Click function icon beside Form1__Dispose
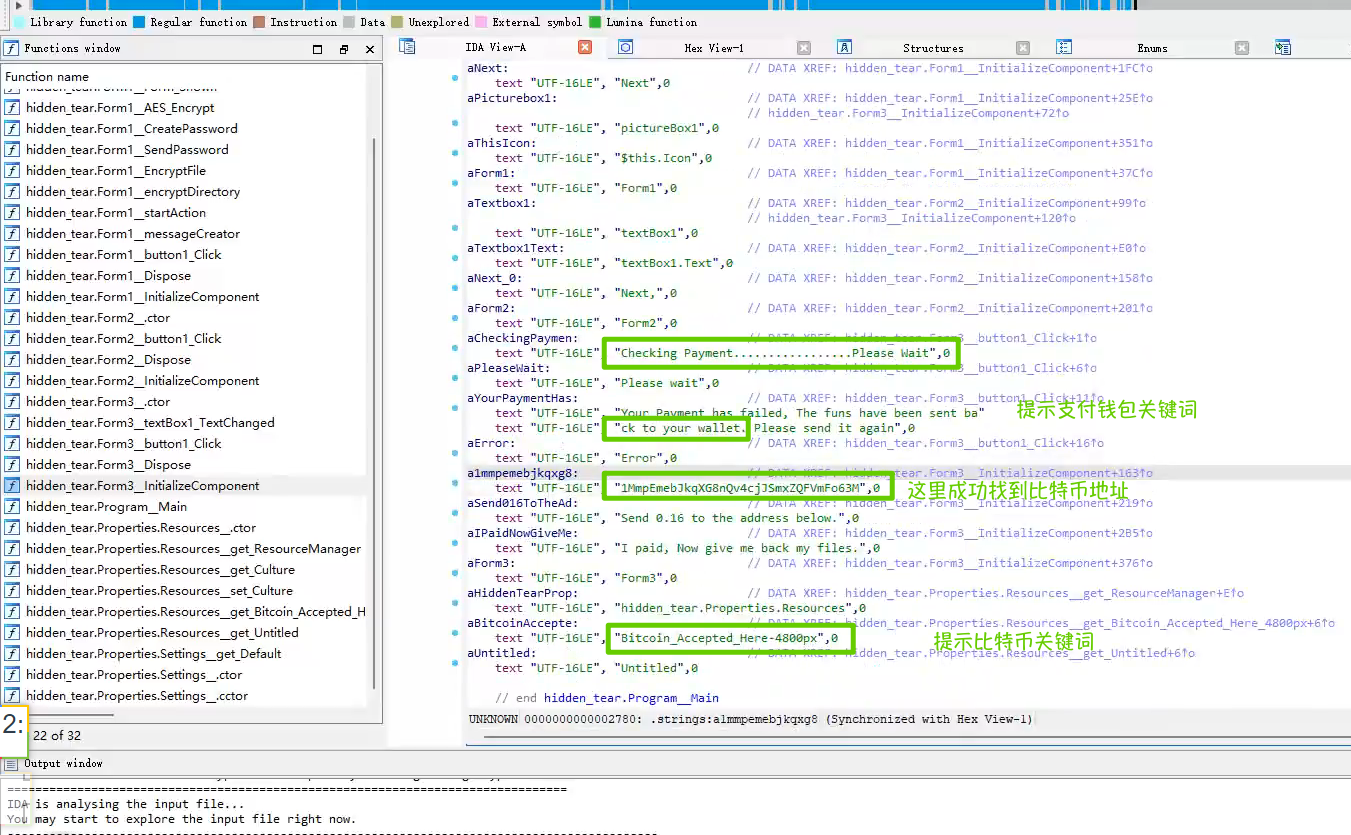 (13, 275)
